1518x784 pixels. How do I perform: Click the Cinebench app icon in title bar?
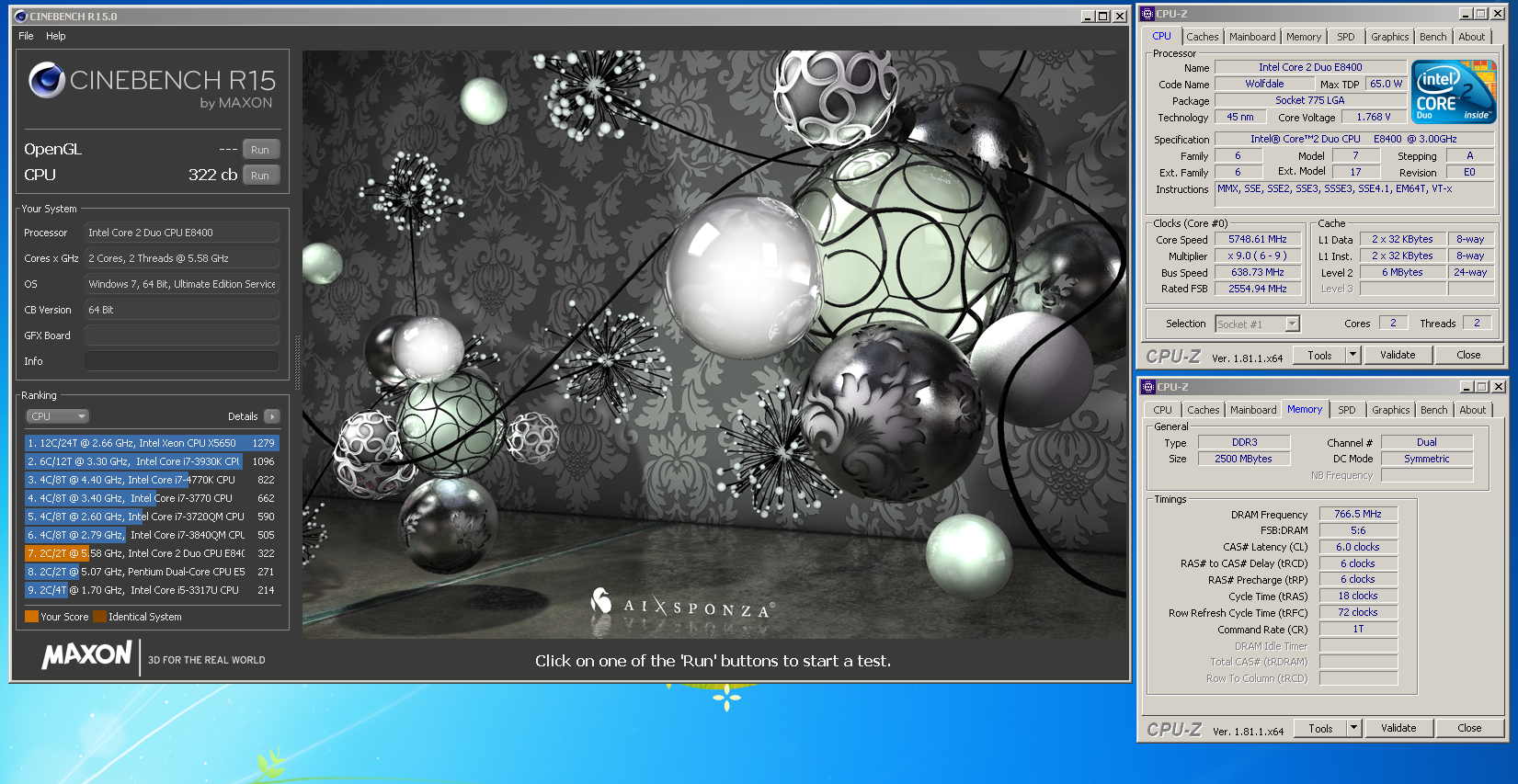(x=21, y=16)
